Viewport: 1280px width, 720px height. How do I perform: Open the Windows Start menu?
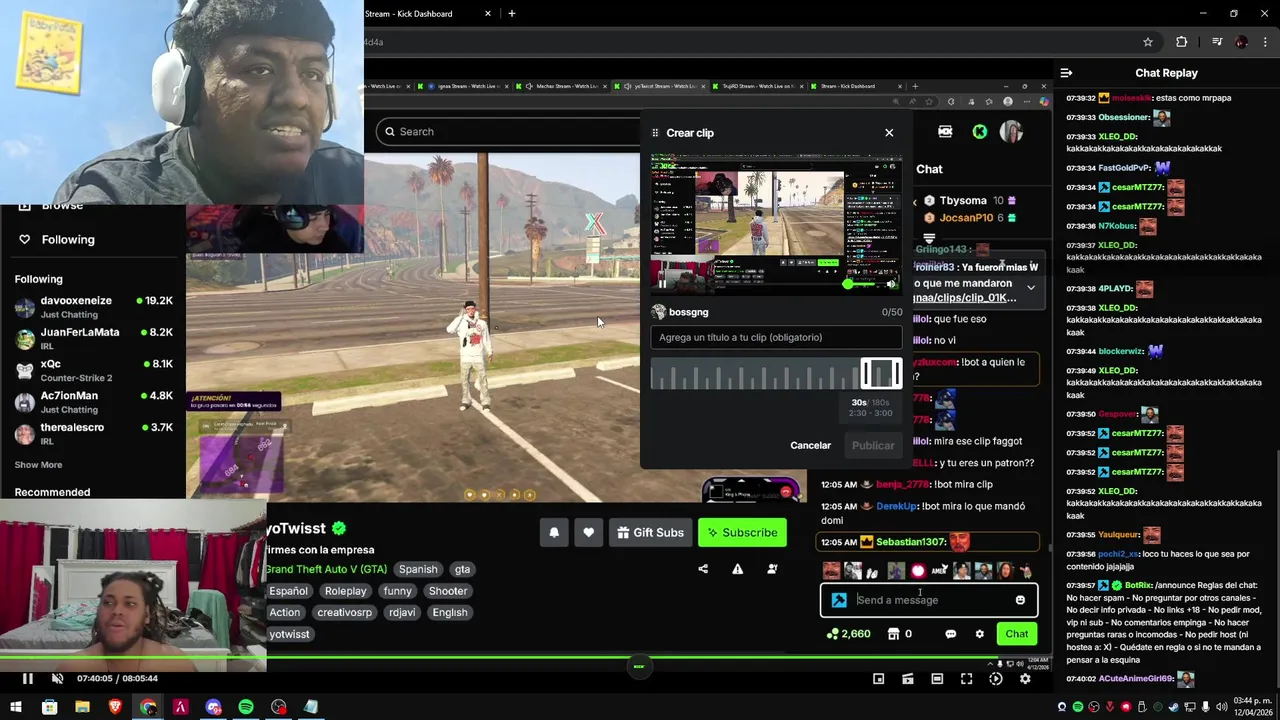pos(16,708)
